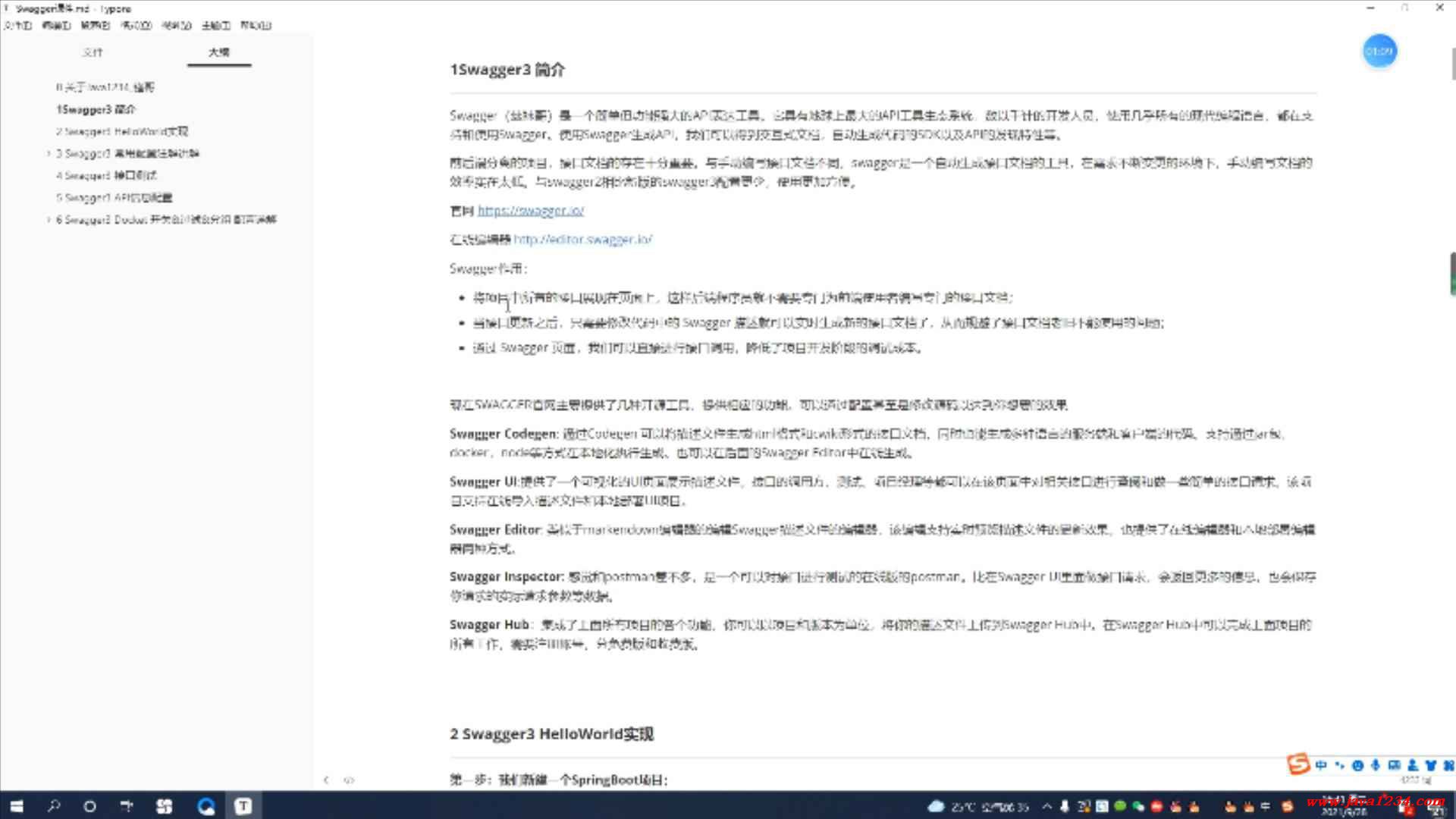Open the Windows Start menu
Viewport: 1456px width, 819px height.
(x=17, y=806)
